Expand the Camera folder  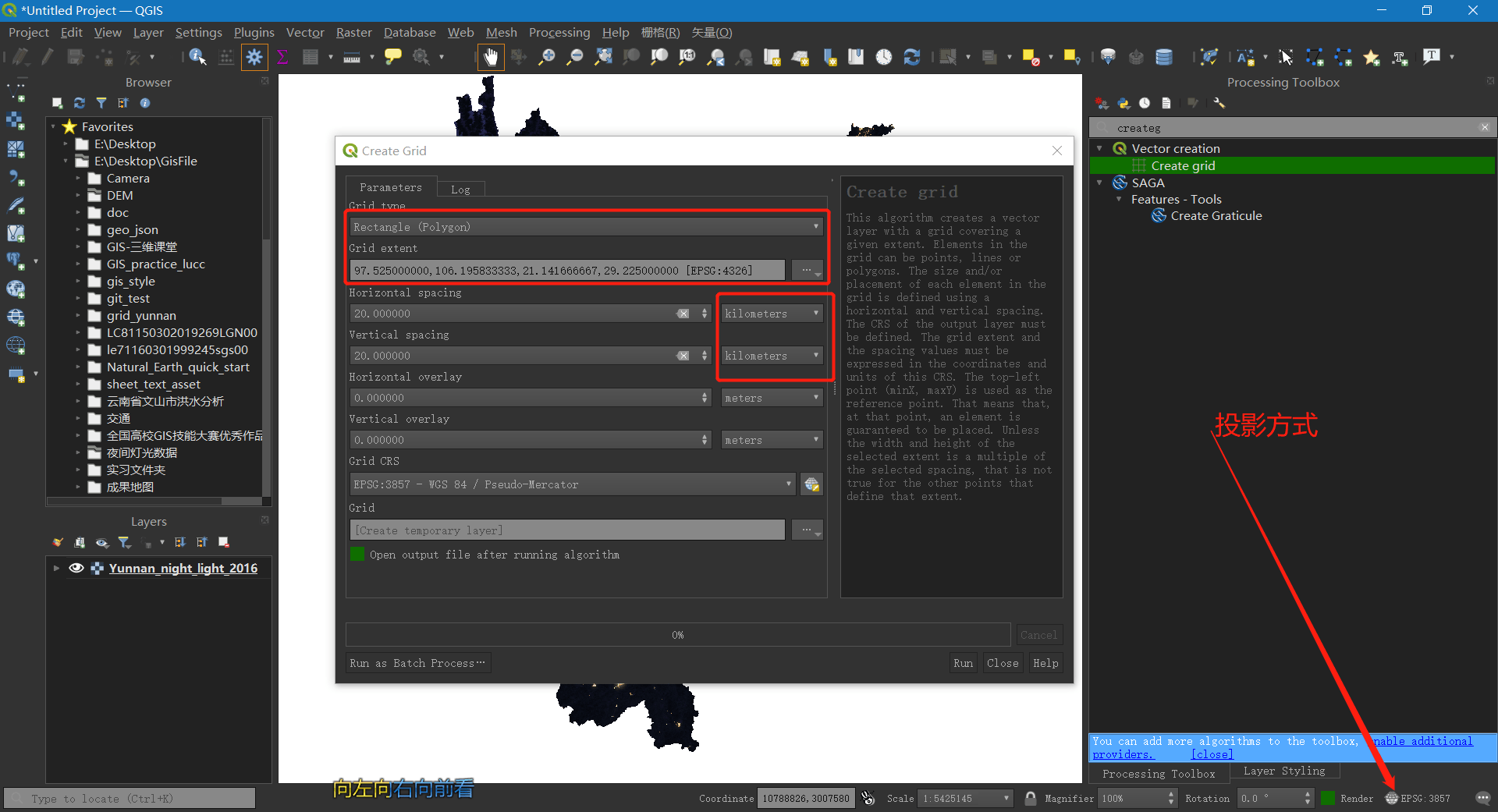[78, 179]
